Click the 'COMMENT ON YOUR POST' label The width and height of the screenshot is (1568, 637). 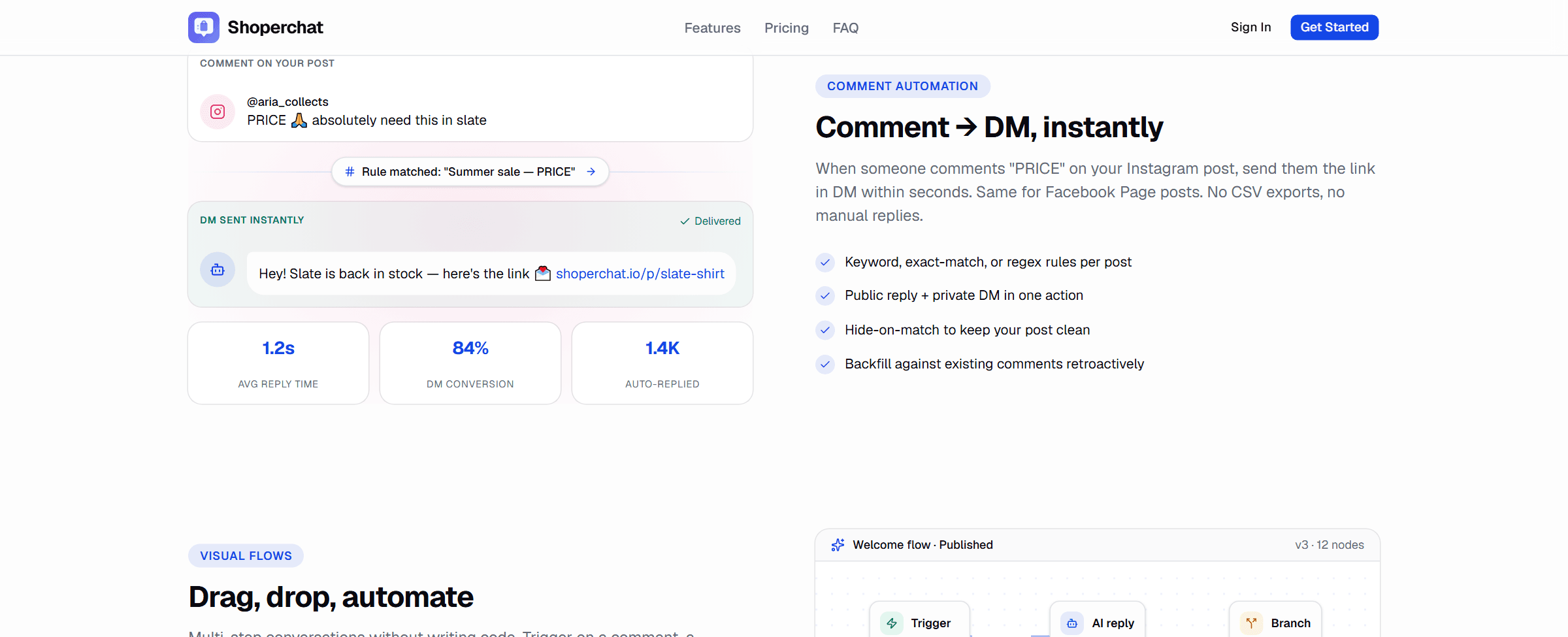[267, 63]
